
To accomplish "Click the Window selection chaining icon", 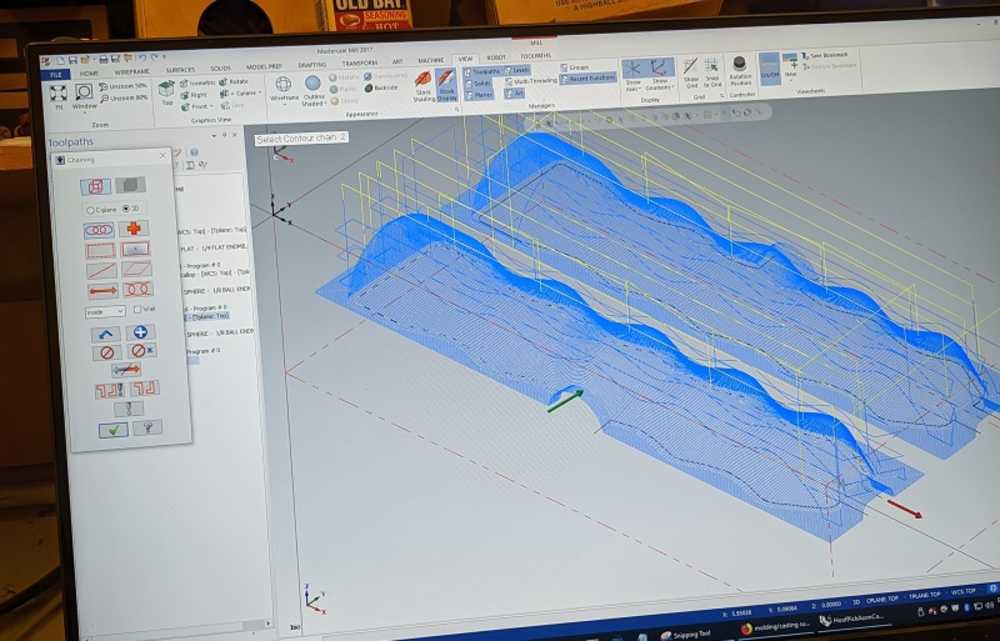I will [101, 250].
